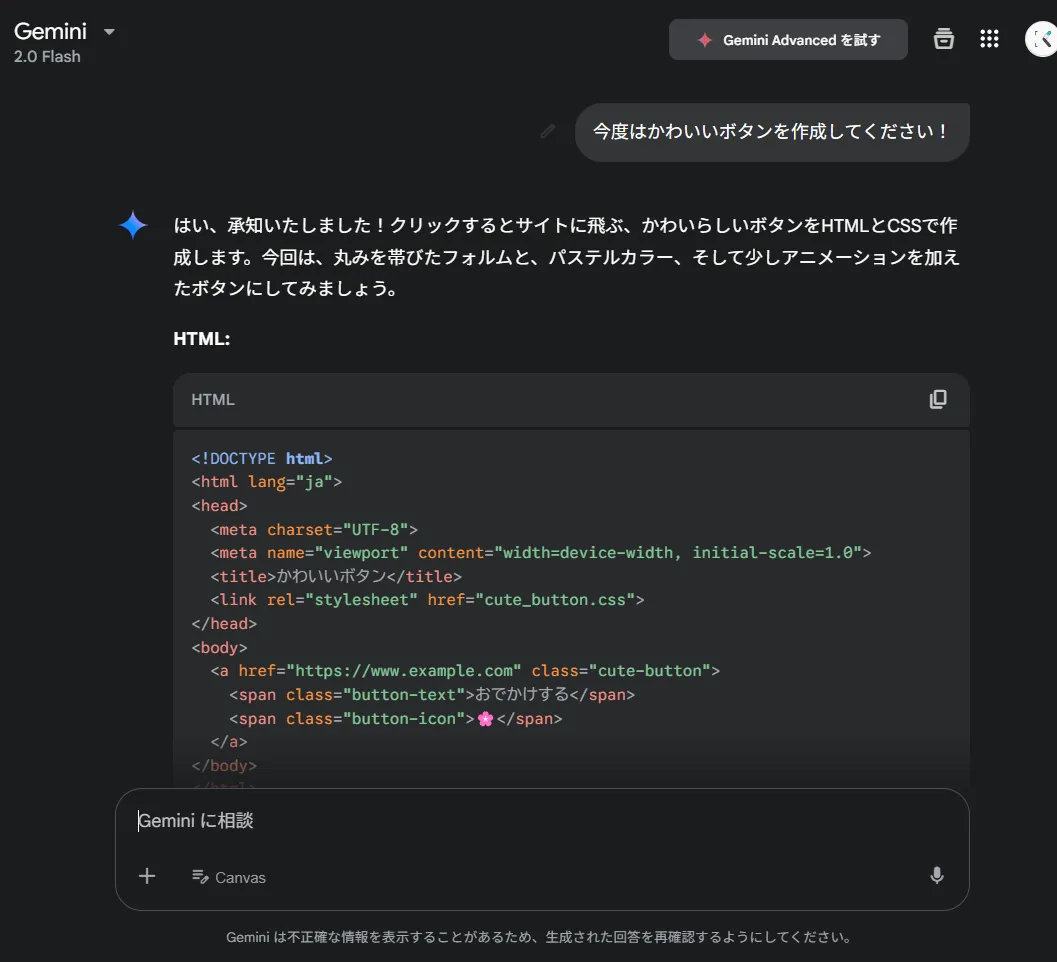1057x962 pixels.
Task: Open the account profile avatar
Action: click(1042, 39)
